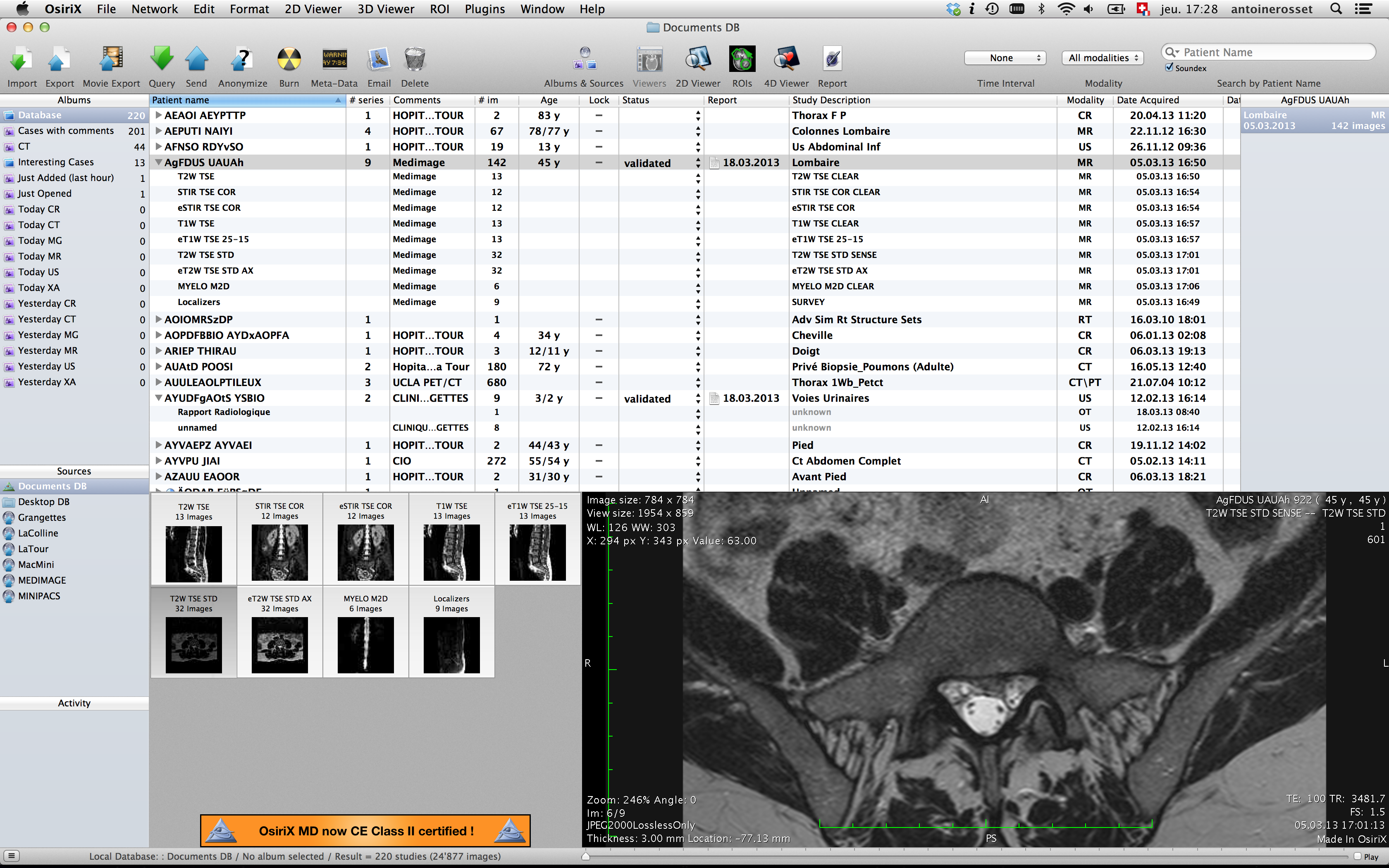
Task: Collapse the AgFDUS UAUAh study
Action: pos(158,162)
